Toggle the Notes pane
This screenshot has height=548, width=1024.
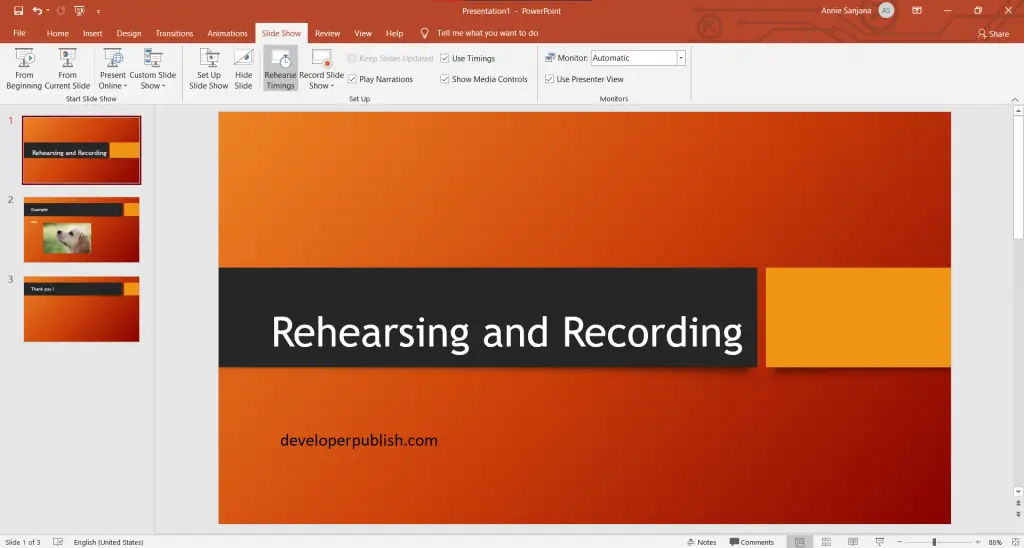[x=702, y=542]
